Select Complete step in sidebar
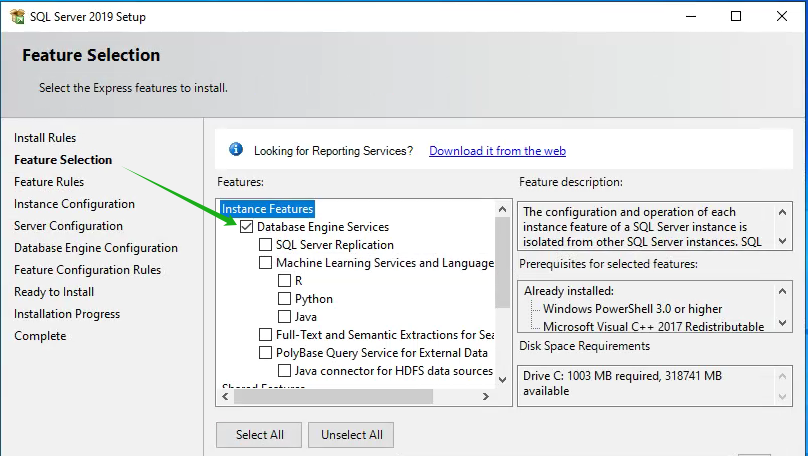Screen dimensions: 808x456 tap(40, 336)
